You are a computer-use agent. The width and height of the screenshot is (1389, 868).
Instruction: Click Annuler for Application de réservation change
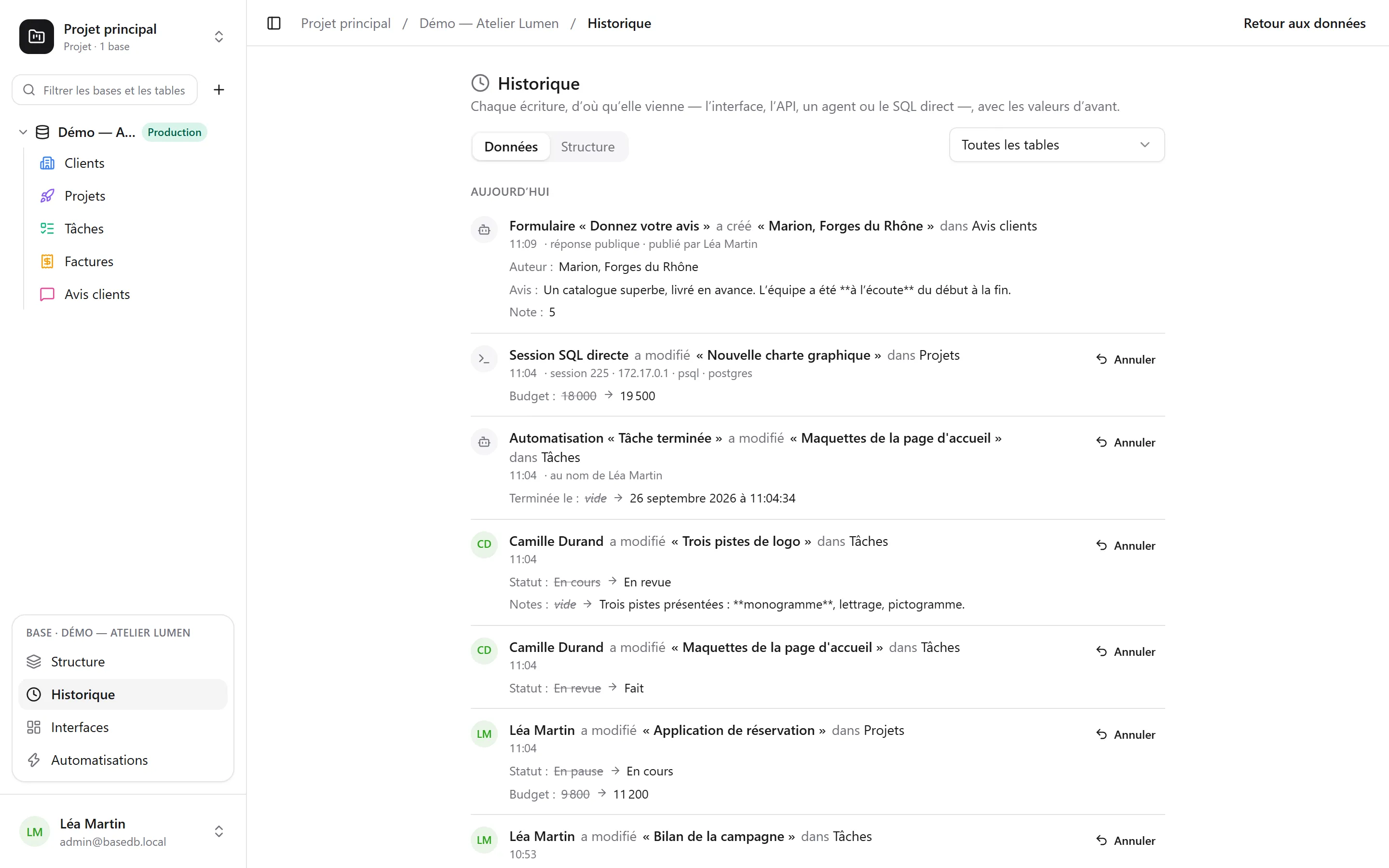(x=1125, y=734)
